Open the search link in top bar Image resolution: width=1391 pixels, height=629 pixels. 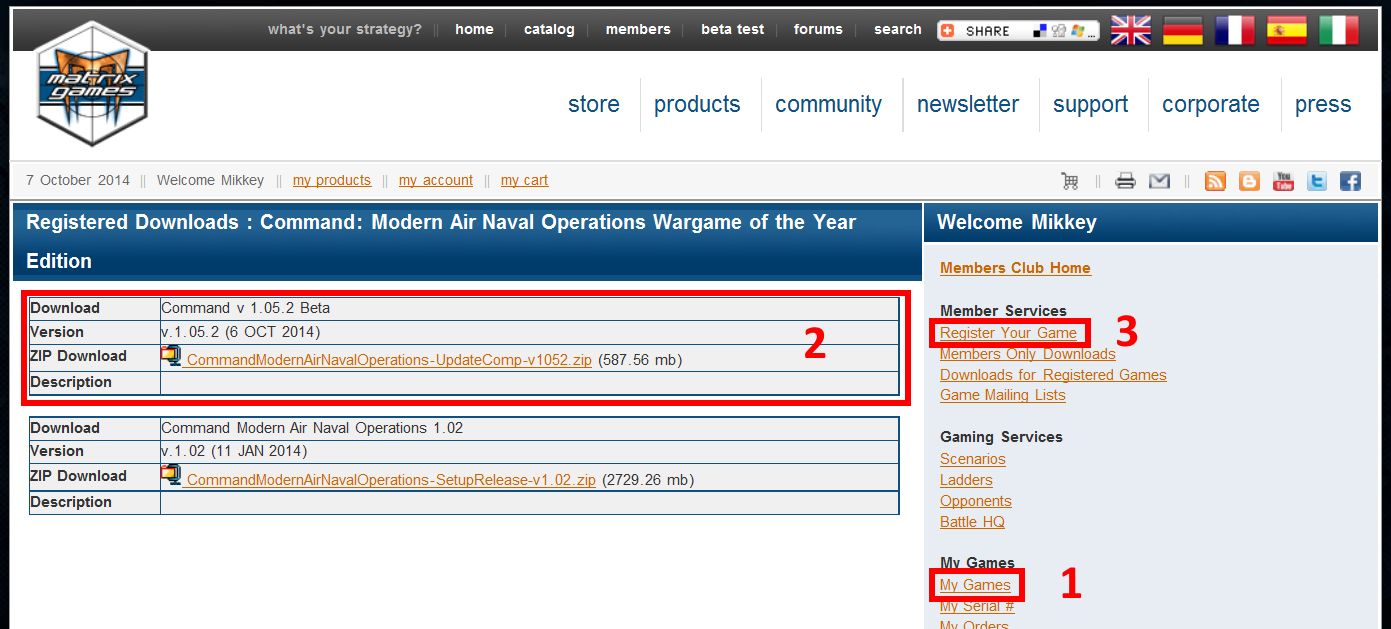(897, 29)
